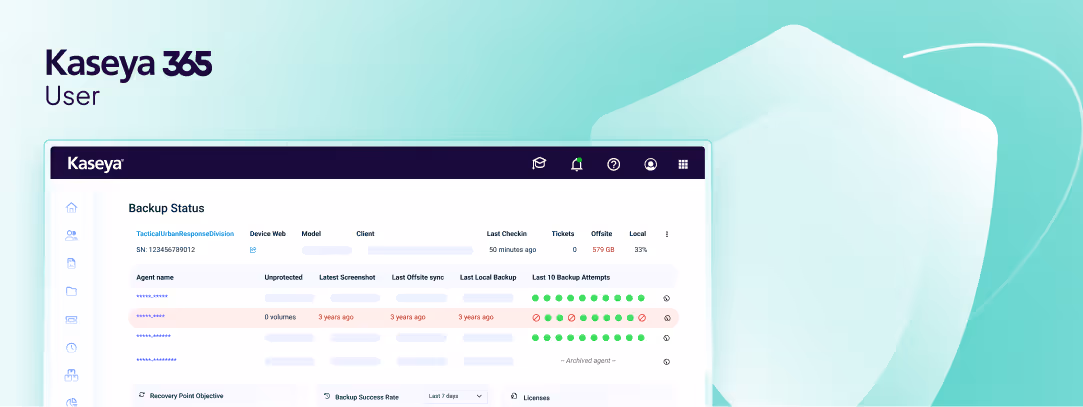Click the Licenses panel icon
This screenshot has width=1083, height=407.
[515, 396]
